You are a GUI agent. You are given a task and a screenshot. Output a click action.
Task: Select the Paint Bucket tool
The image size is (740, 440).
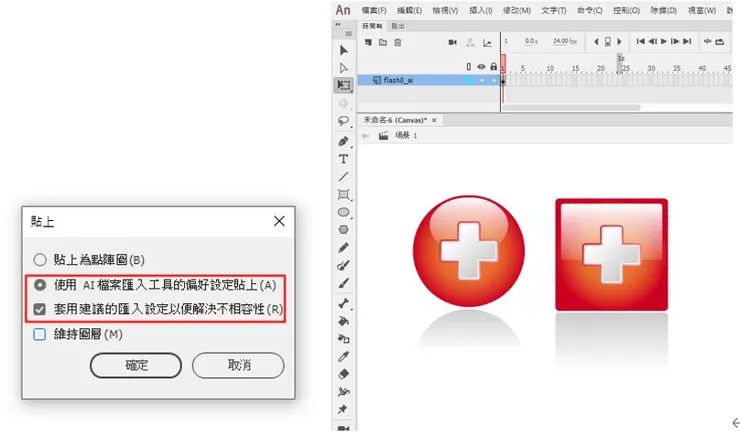pos(344,321)
